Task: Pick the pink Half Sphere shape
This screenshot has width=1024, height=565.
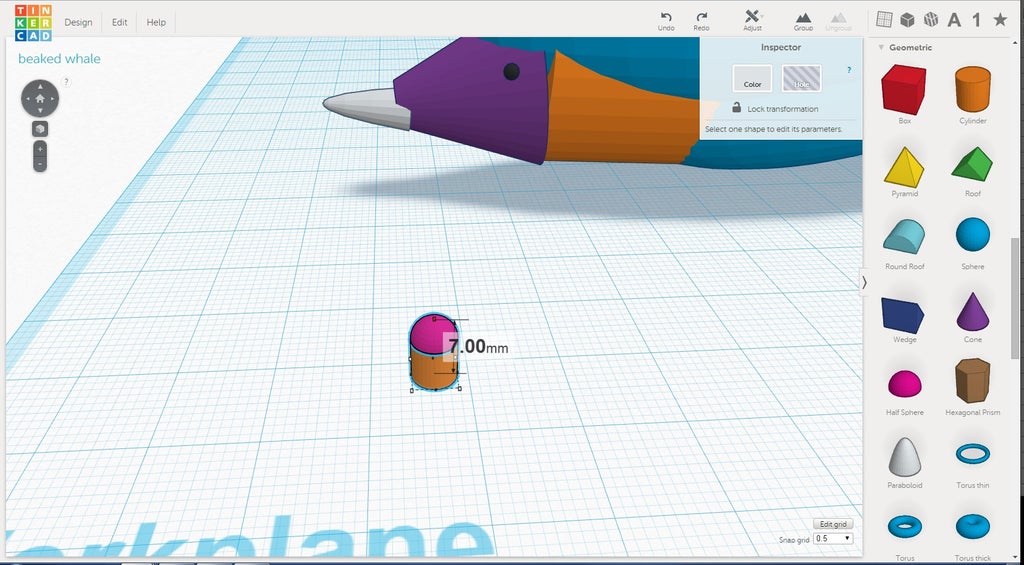Action: (904, 383)
